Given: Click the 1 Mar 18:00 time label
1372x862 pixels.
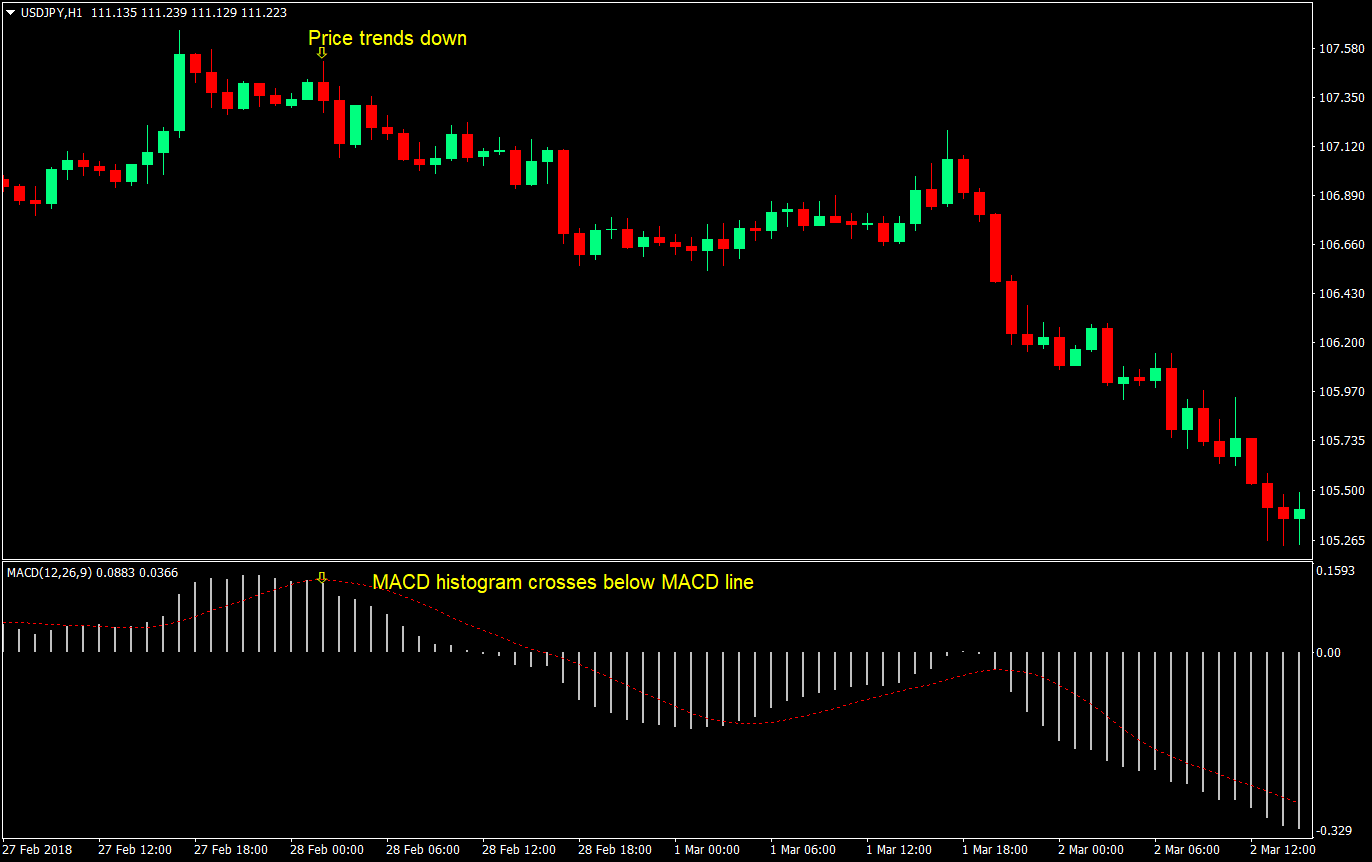Looking at the screenshot, I should pyautogui.click(x=996, y=849).
